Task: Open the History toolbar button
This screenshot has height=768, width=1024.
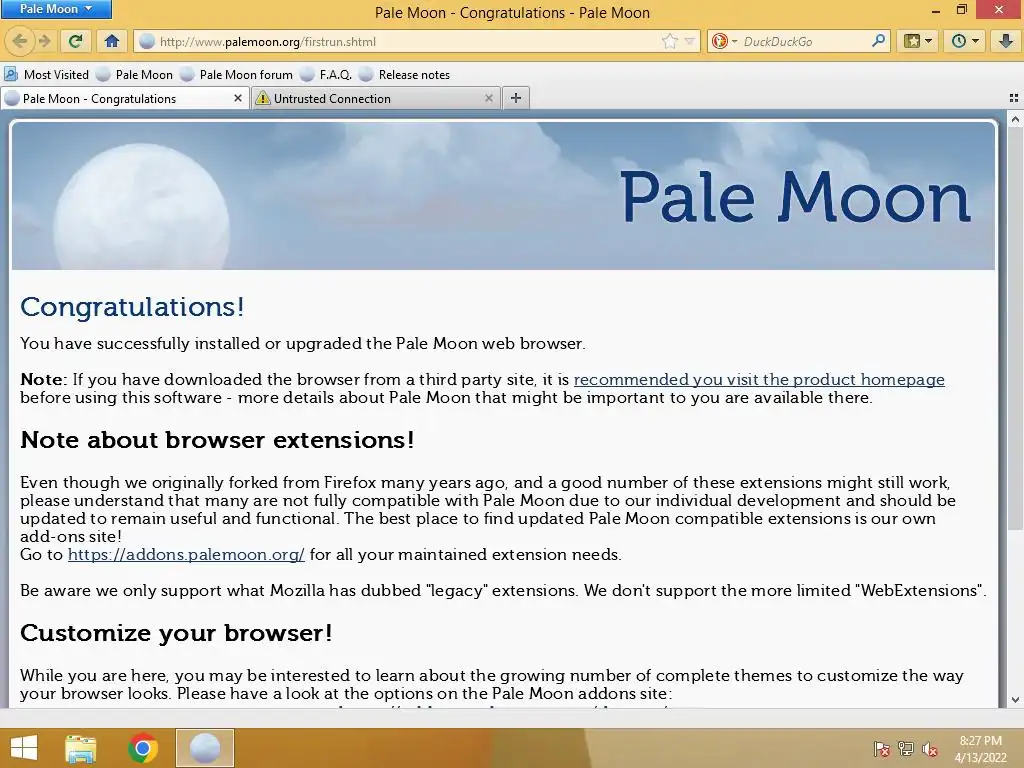Action: pos(965,41)
